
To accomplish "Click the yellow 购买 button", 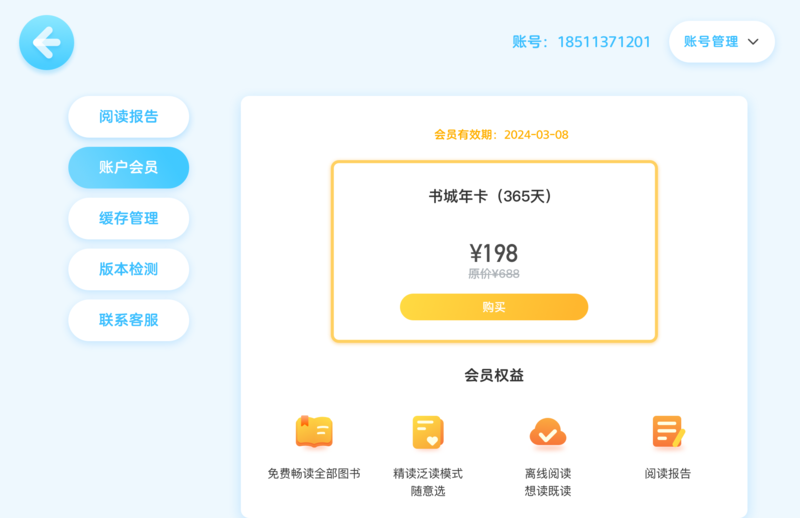I will (x=494, y=307).
